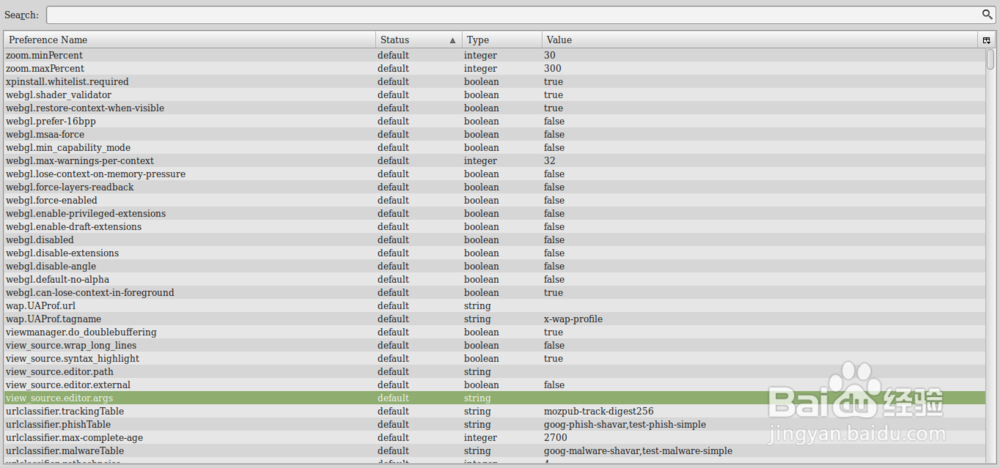Click the 2700 value cell
The width and height of the screenshot is (1000, 468).
coord(555,437)
